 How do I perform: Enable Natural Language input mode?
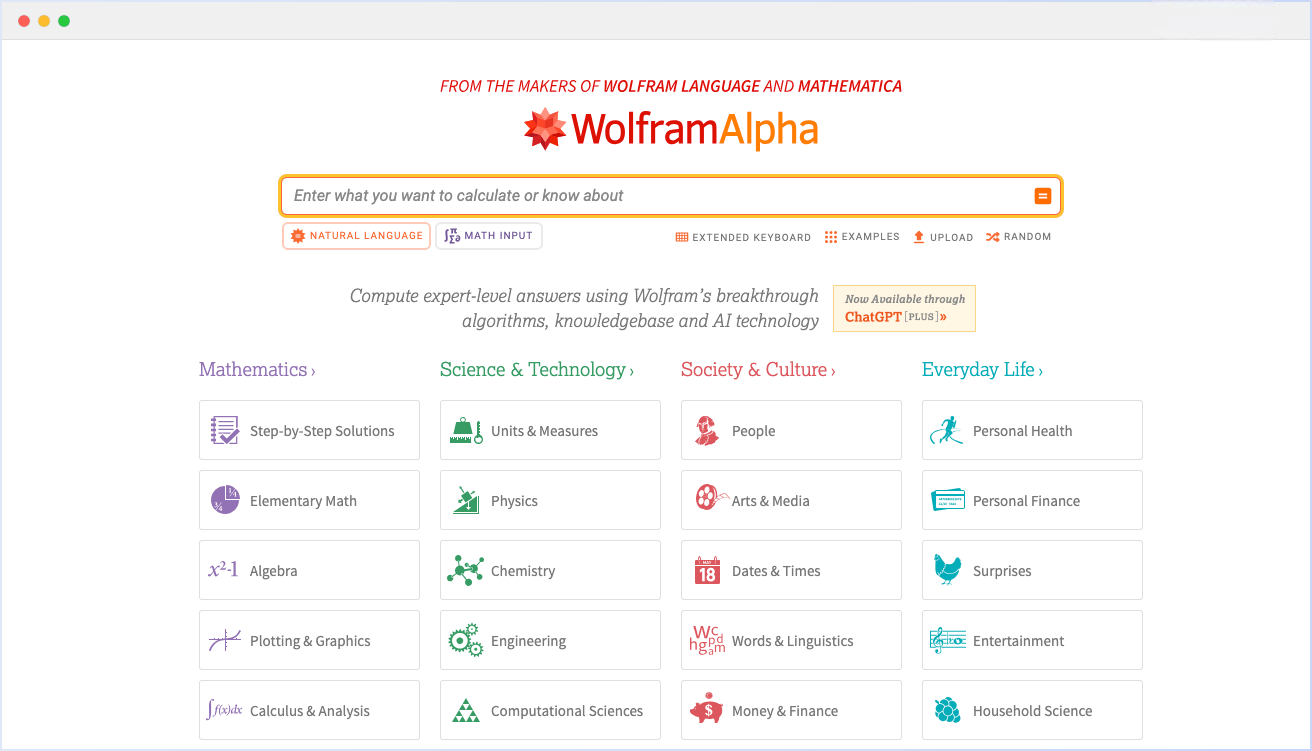pyautogui.click(x=356, y=235)
